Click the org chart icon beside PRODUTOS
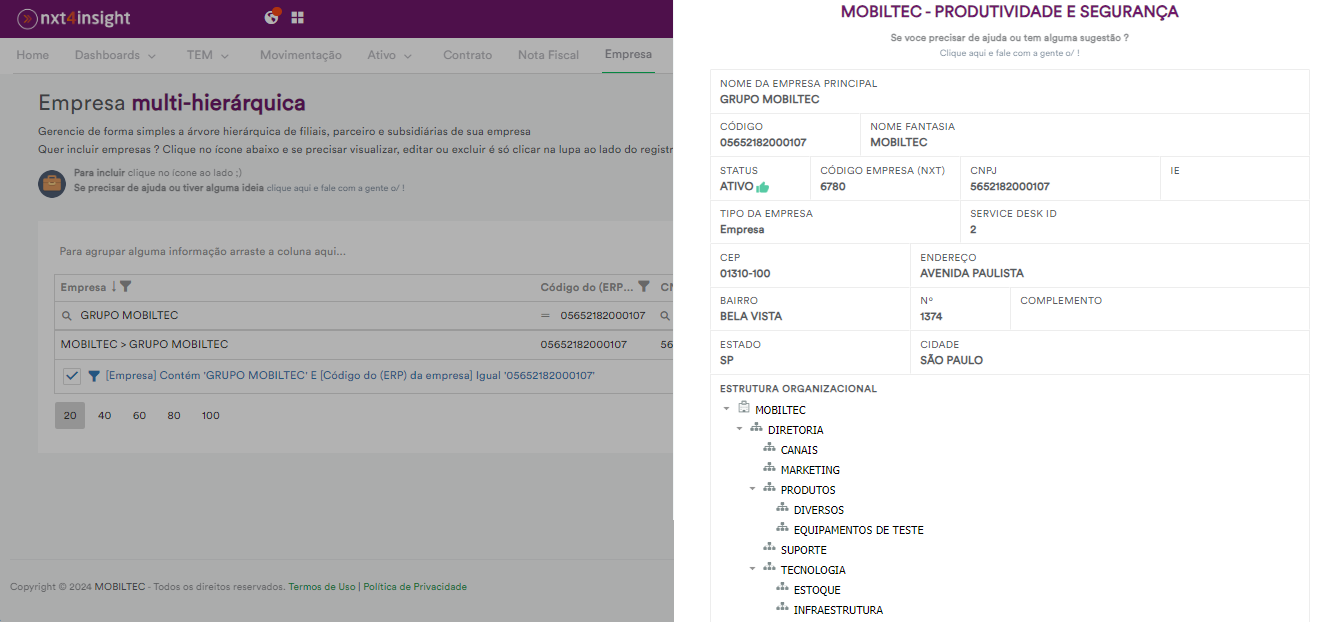The image size is (1335, 622). pyautogui.click(x=769, y=489)
